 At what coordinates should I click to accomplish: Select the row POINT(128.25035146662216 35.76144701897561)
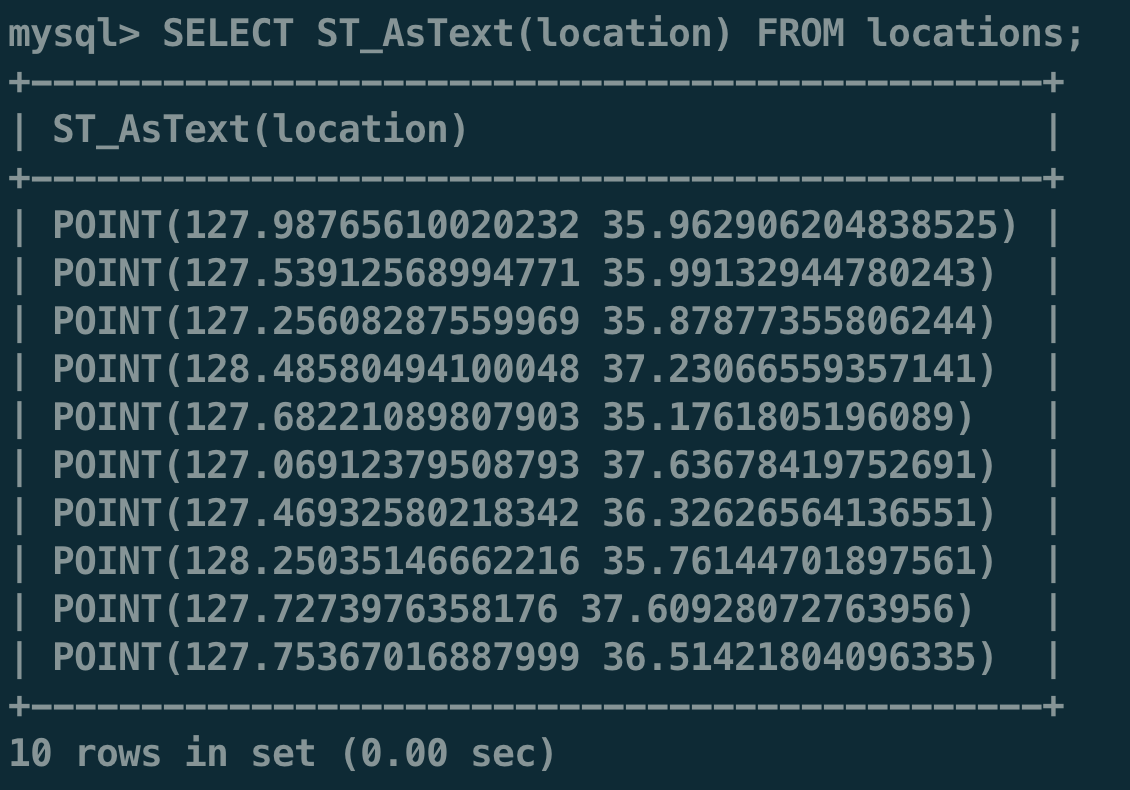pos(524,562)
